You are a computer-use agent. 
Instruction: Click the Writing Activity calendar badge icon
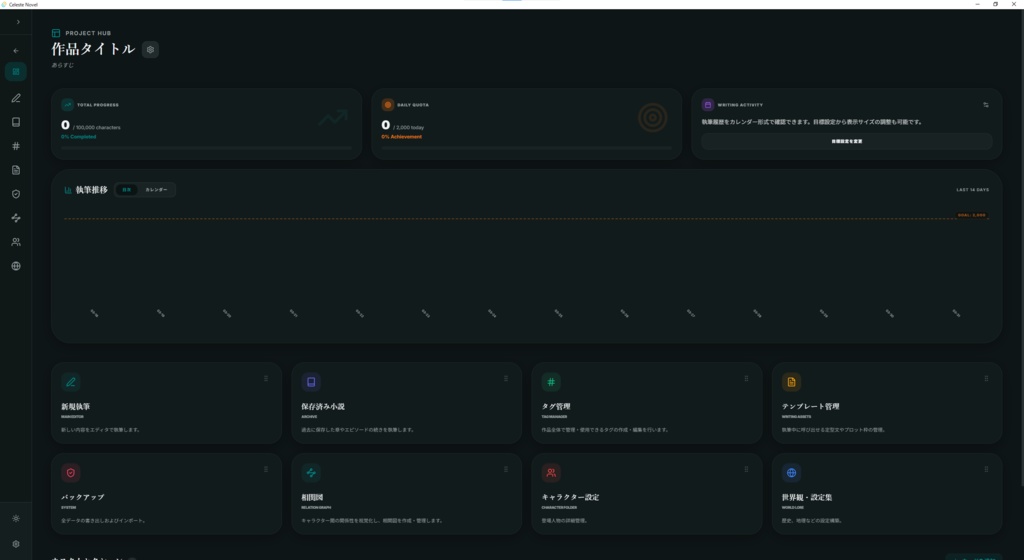[x=708, y=104]
